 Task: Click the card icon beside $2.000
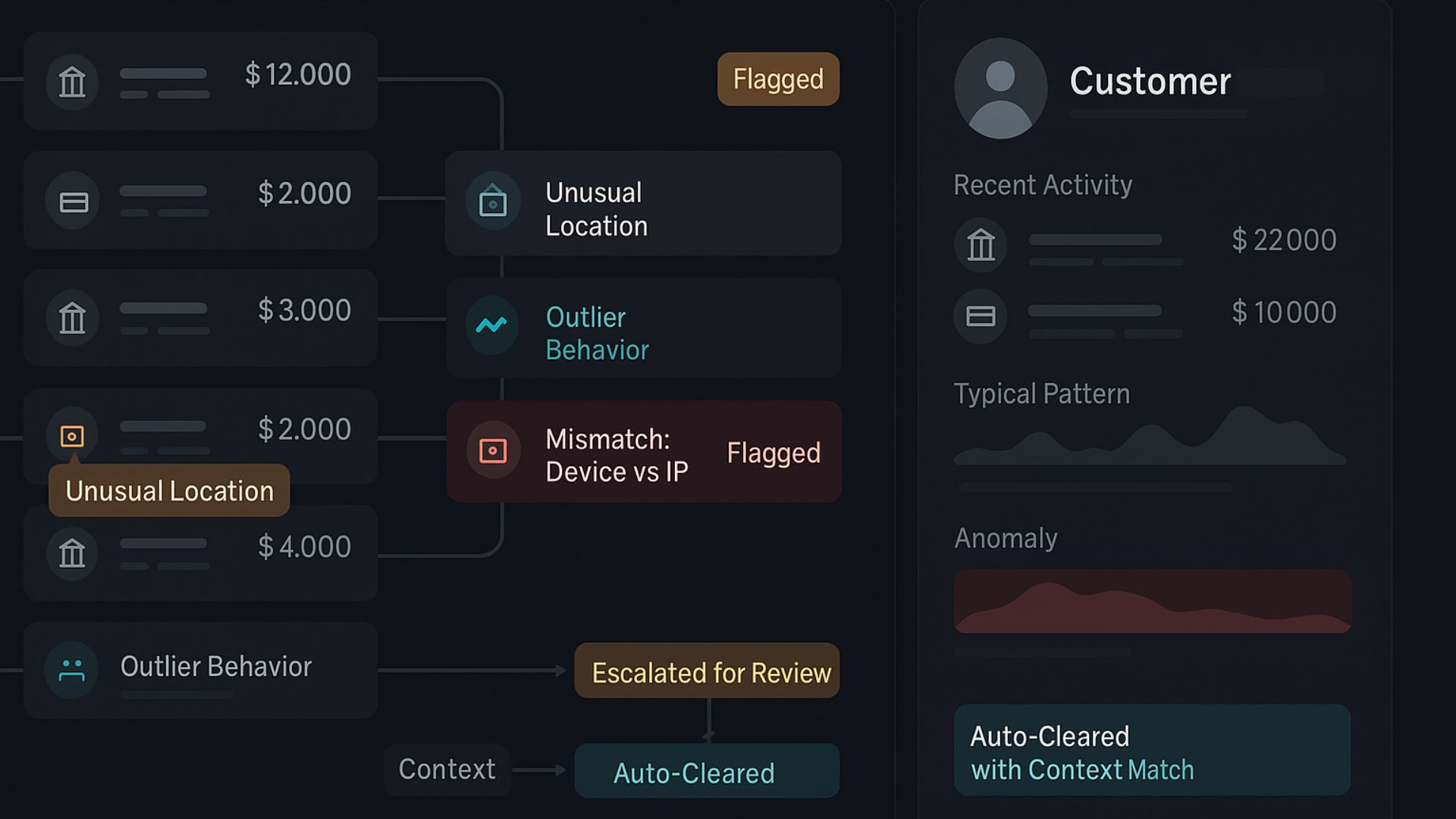click(74, 202)
